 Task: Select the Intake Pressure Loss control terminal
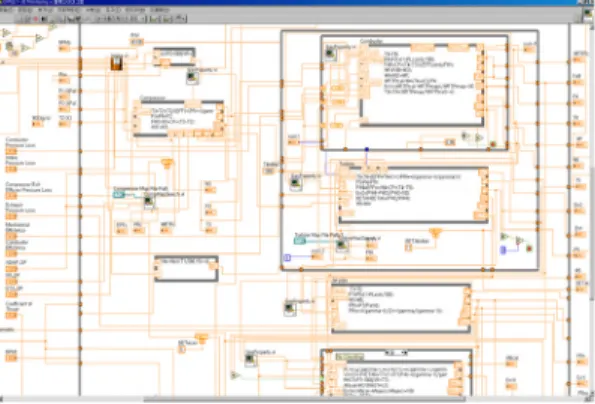pyautogui.click(x=11, y=169)
